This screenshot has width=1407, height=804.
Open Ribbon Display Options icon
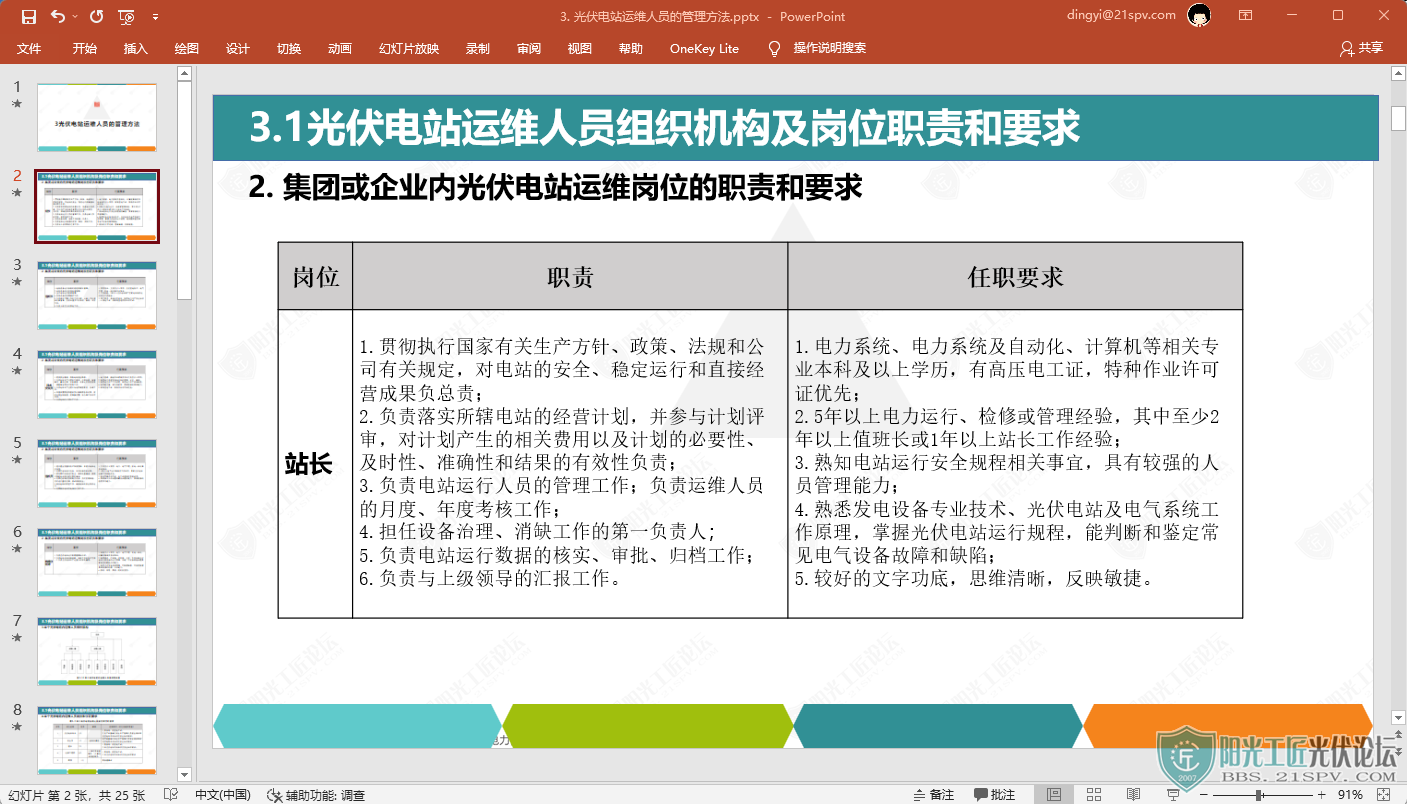click(1245, 16)
